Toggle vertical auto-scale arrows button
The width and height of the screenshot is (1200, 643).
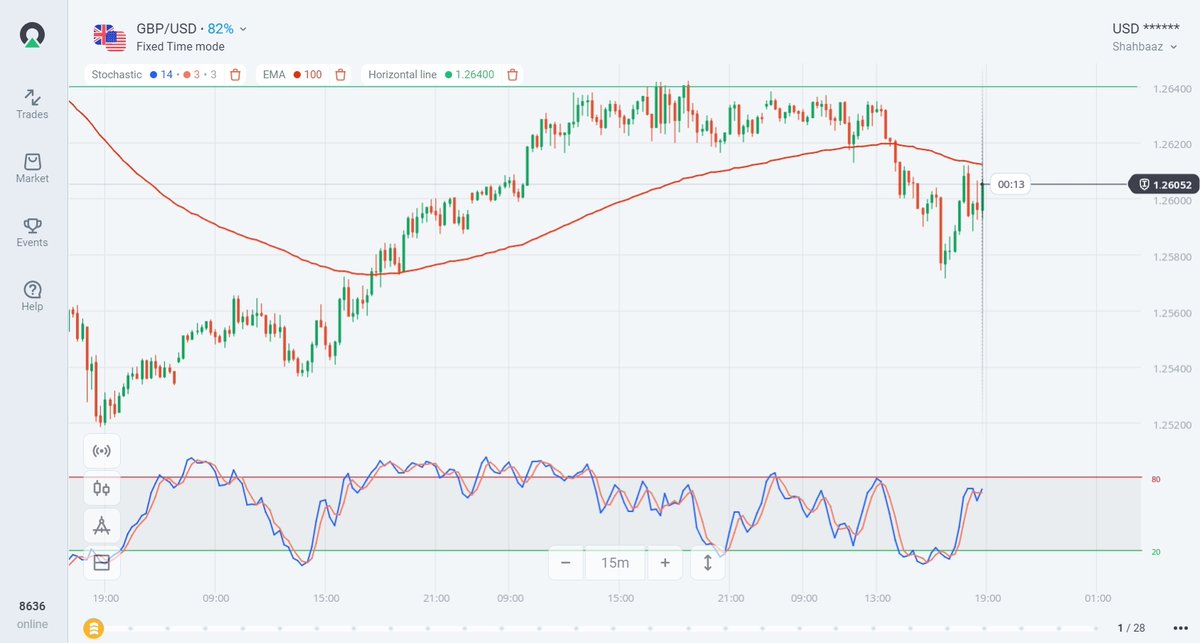pos(708,563)
